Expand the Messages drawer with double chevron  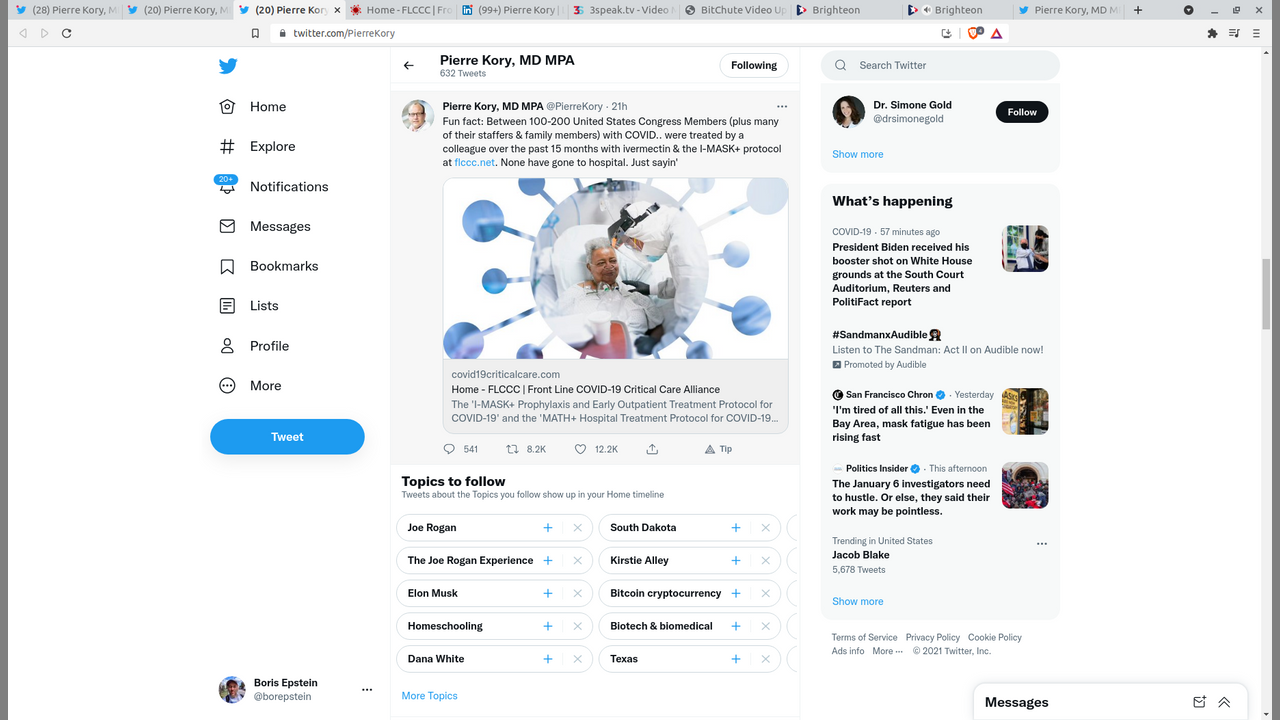1224,702
